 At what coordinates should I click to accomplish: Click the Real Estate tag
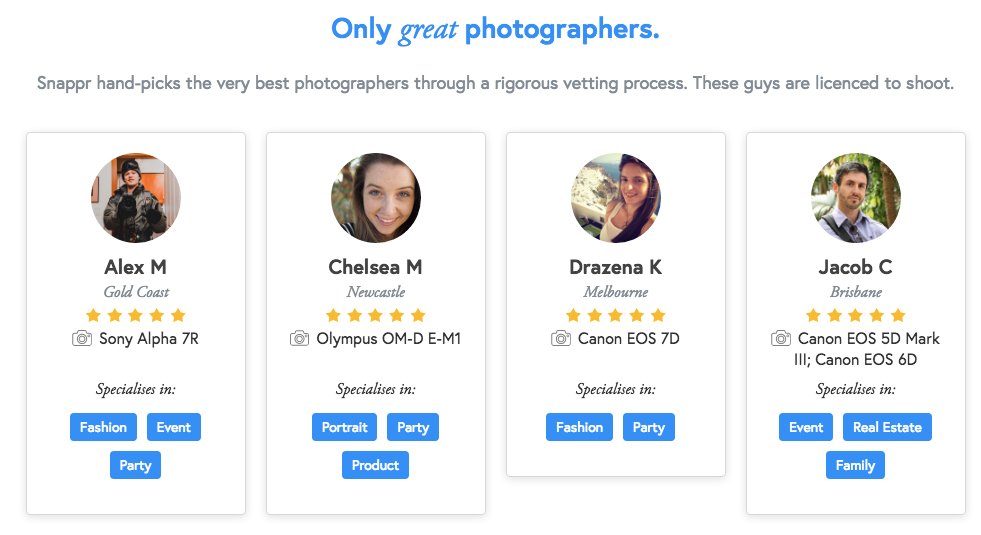[887, 427]
